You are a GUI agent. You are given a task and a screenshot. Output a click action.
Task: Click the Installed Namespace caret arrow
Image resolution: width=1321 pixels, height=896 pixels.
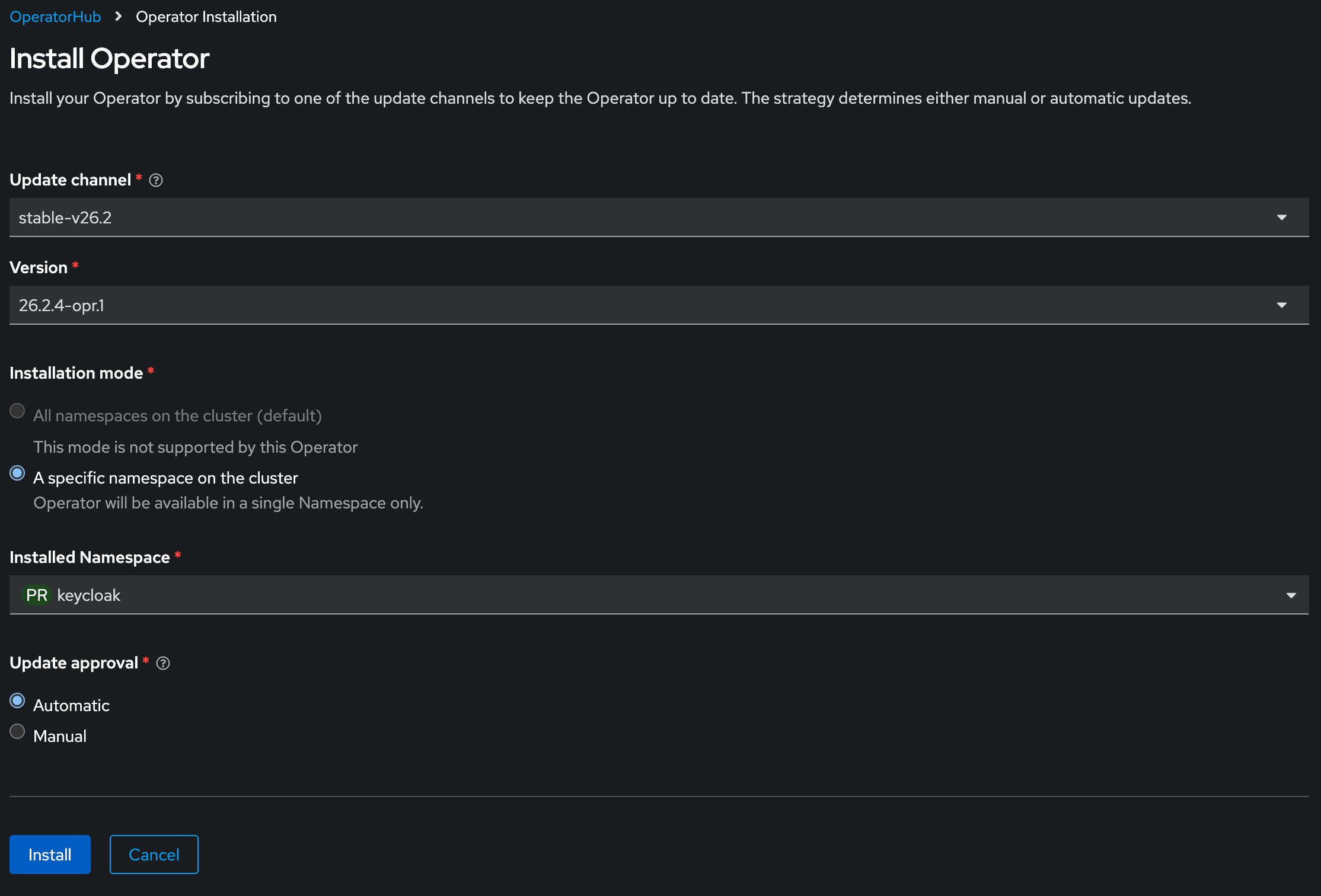click(x=1291, y=595)
